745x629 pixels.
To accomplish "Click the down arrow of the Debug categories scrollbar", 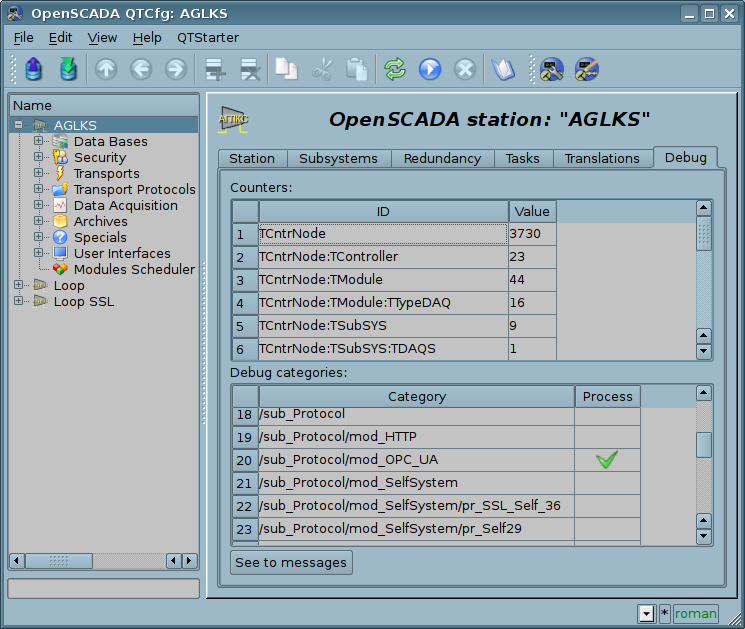I will tap(704, 536).
